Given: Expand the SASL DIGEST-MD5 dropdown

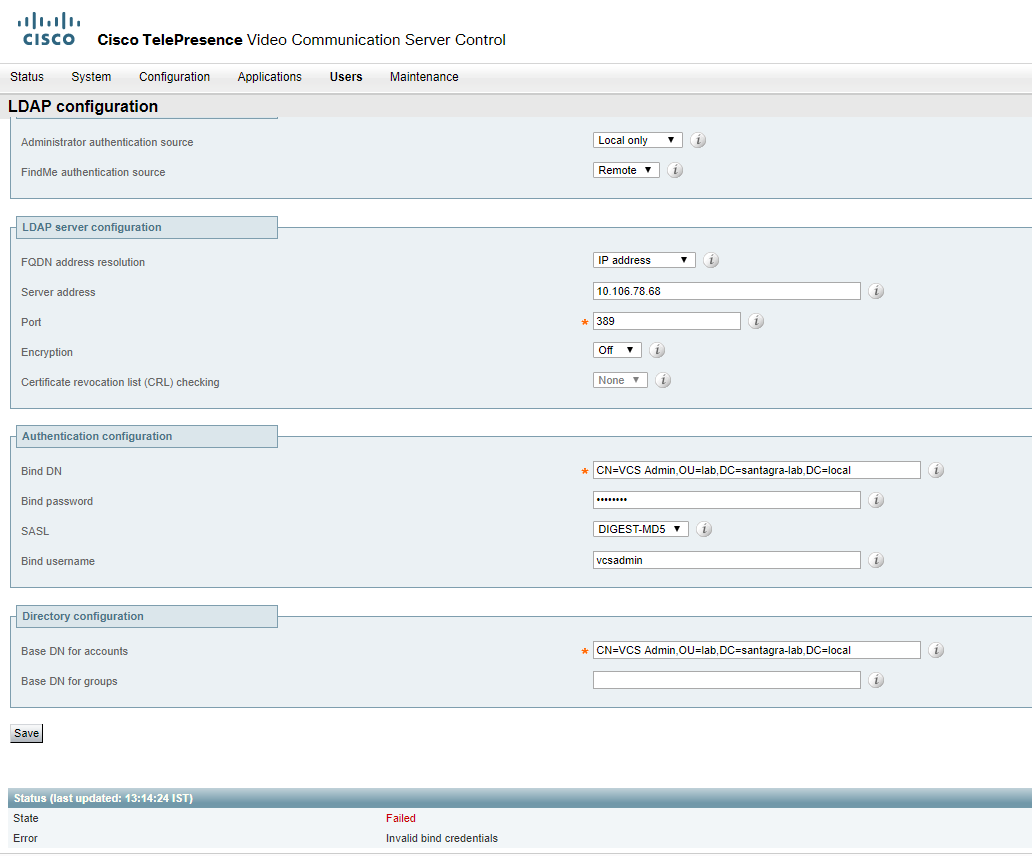Looking at the screenshot, I should (x=640, y=529).
